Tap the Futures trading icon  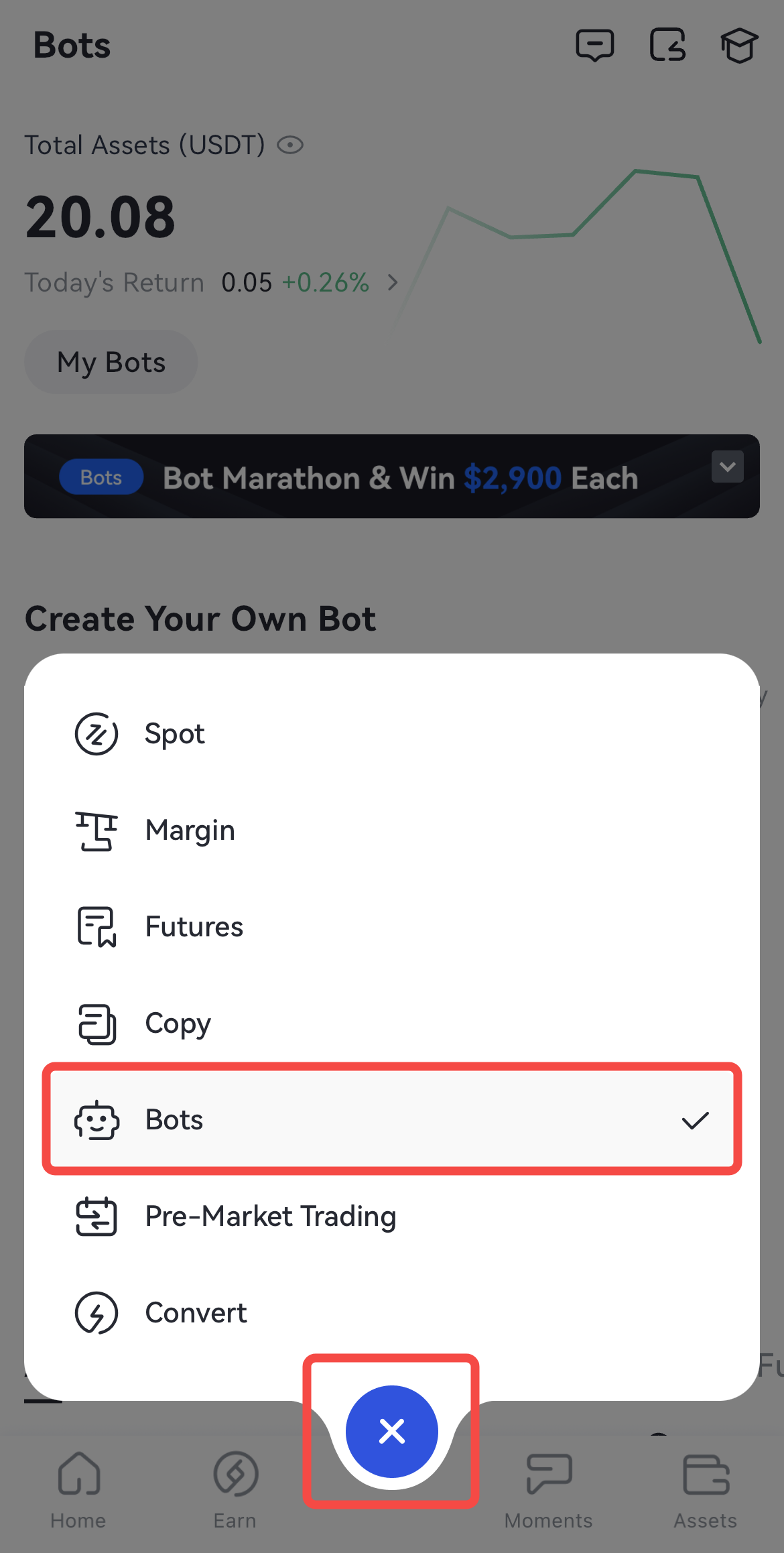[x=96, y=927]
